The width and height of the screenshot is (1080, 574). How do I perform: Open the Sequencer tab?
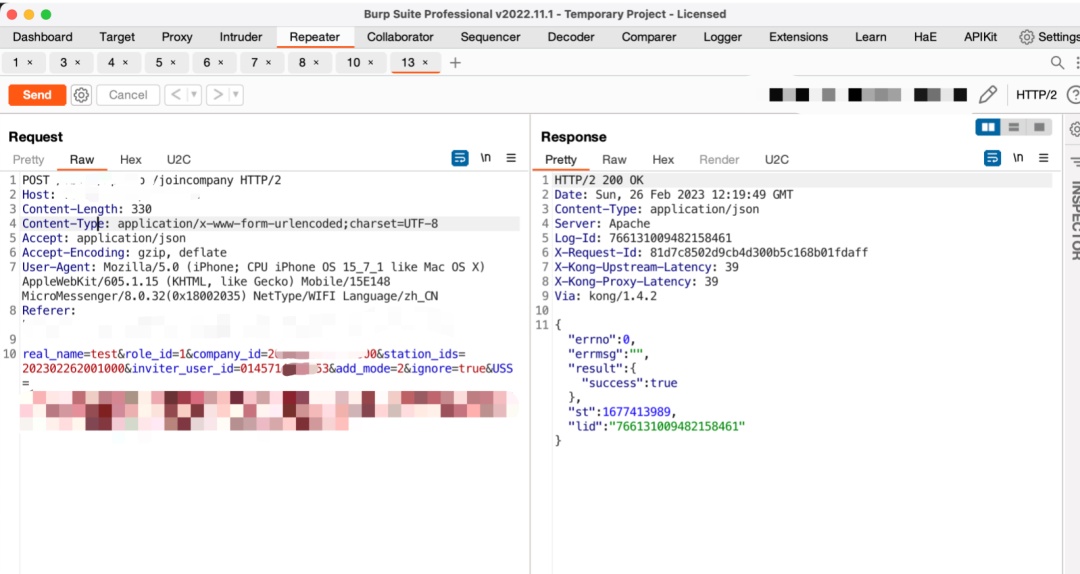[490, 37]
